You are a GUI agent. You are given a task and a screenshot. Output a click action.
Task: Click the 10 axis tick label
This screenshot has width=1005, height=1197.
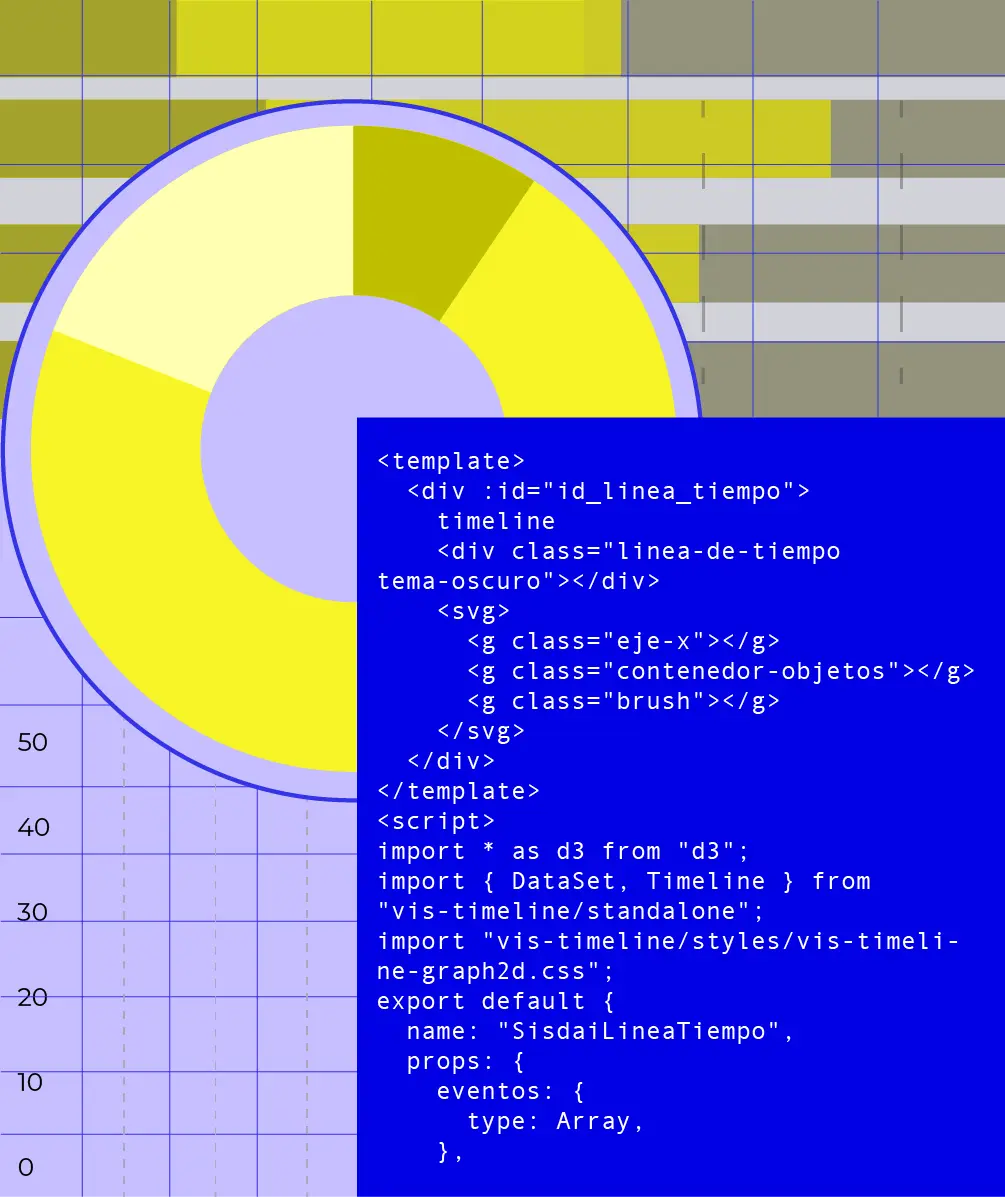(x=31, y=1082)
